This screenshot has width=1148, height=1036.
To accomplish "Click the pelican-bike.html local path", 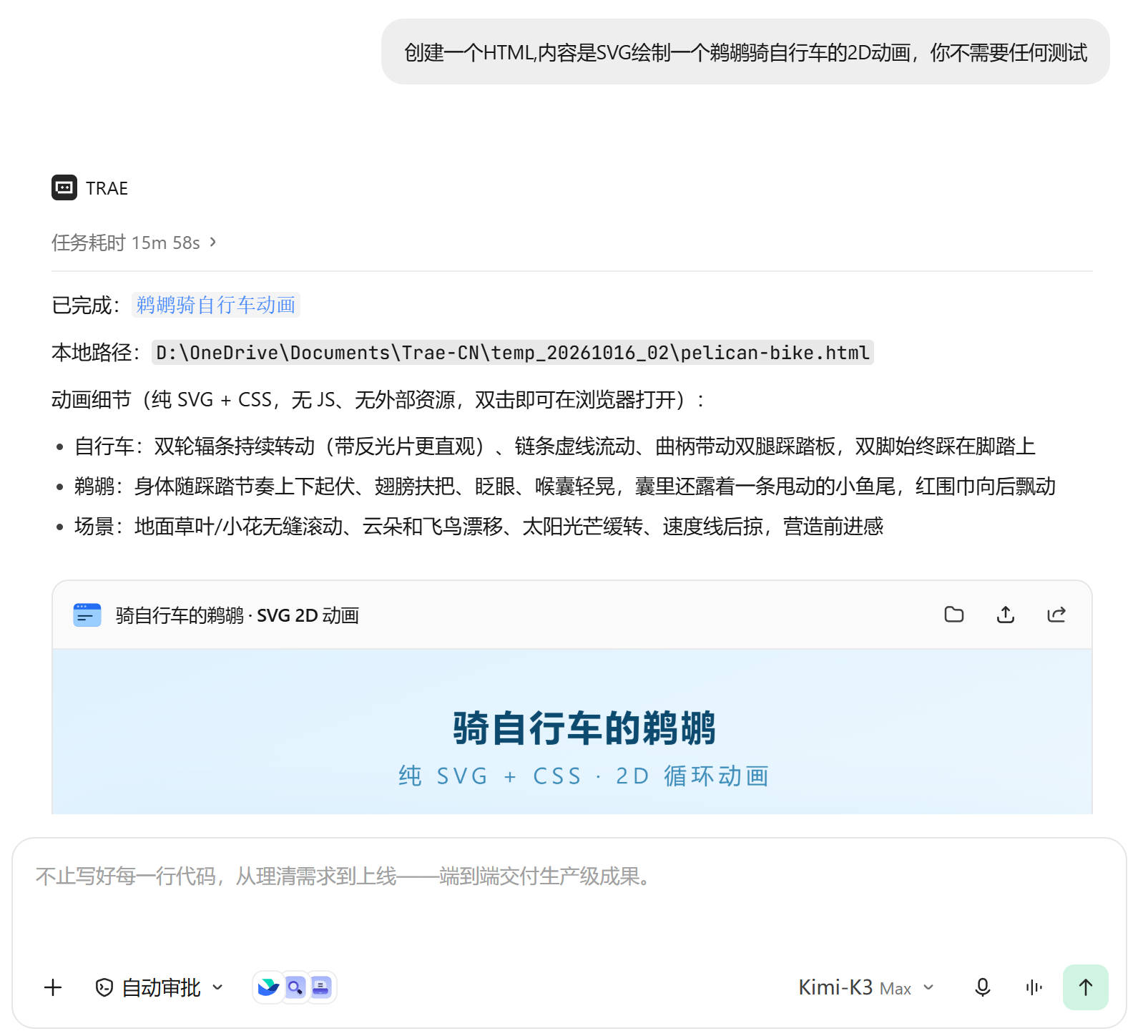I will point(513,352).
